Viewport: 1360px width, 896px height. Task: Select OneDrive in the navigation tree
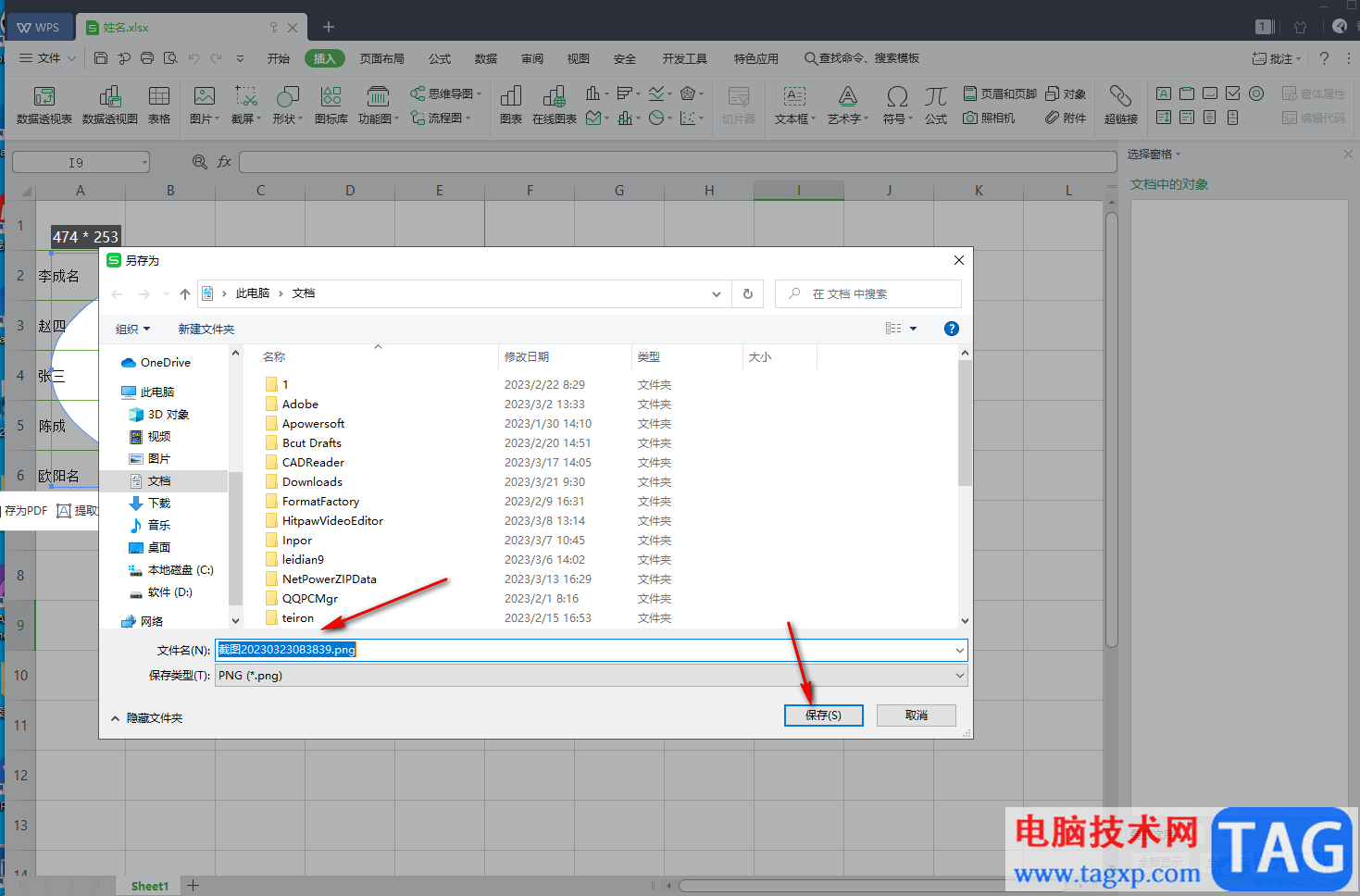[x=165, y=363]
